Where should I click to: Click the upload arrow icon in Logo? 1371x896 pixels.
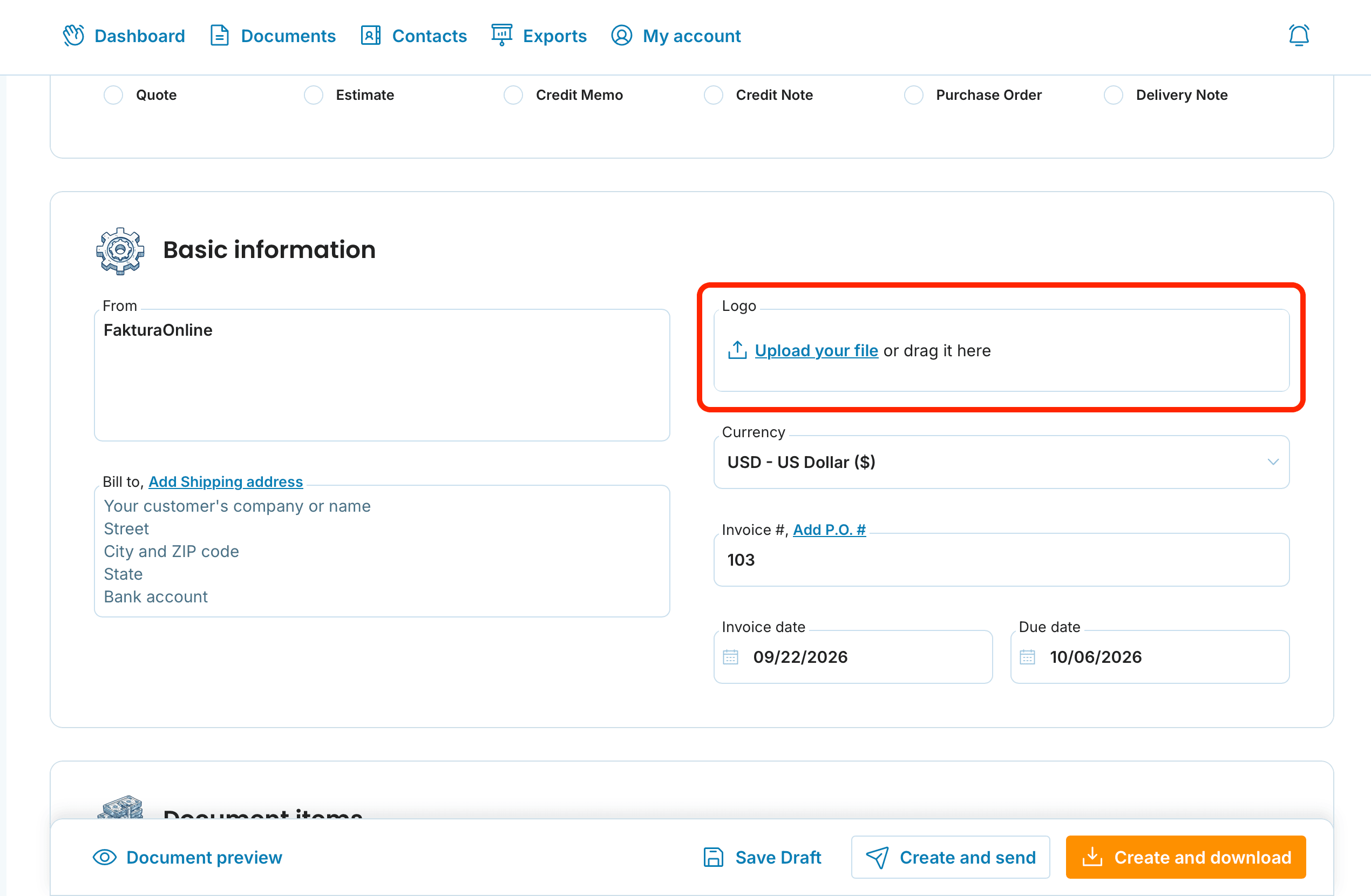click(x=737, y=350)
